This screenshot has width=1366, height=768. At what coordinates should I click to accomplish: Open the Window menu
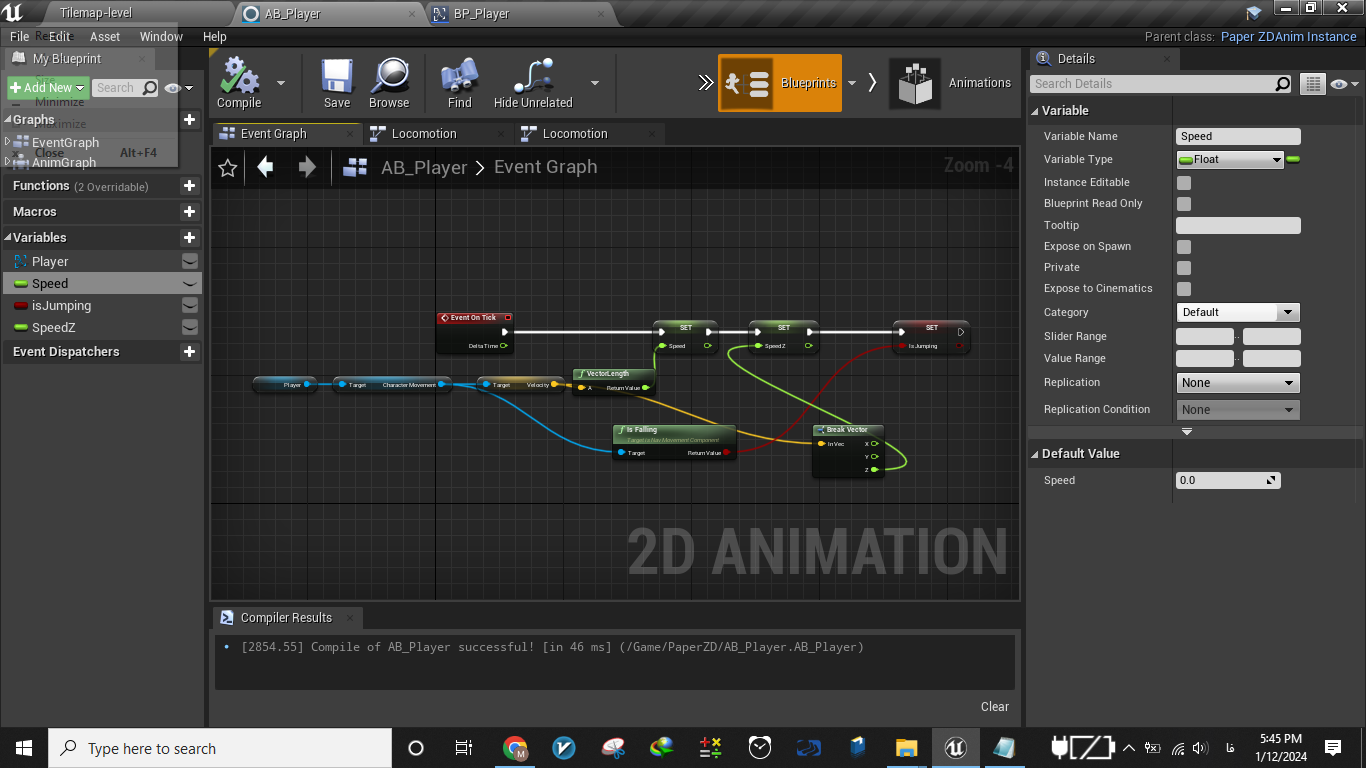(161, 37)
